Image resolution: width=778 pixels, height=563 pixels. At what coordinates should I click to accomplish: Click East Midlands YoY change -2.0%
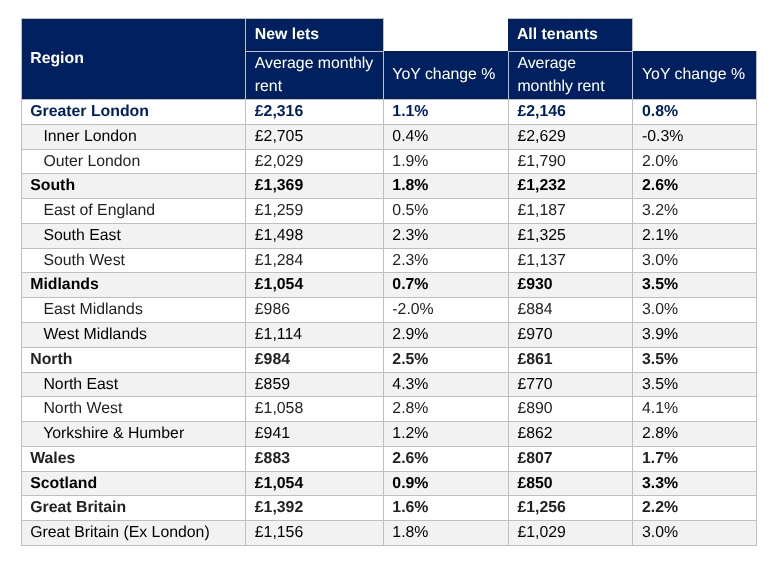[413, 309]
